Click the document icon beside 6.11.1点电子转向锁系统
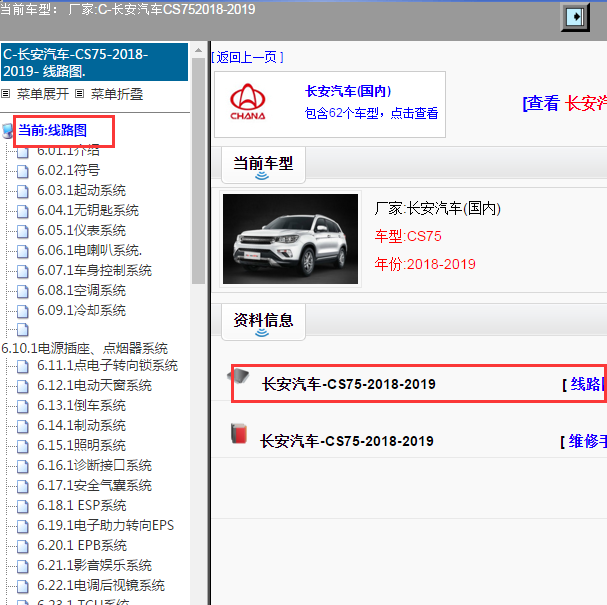The height and width of the screenshot is (605, 607). [x=22, y=366]
